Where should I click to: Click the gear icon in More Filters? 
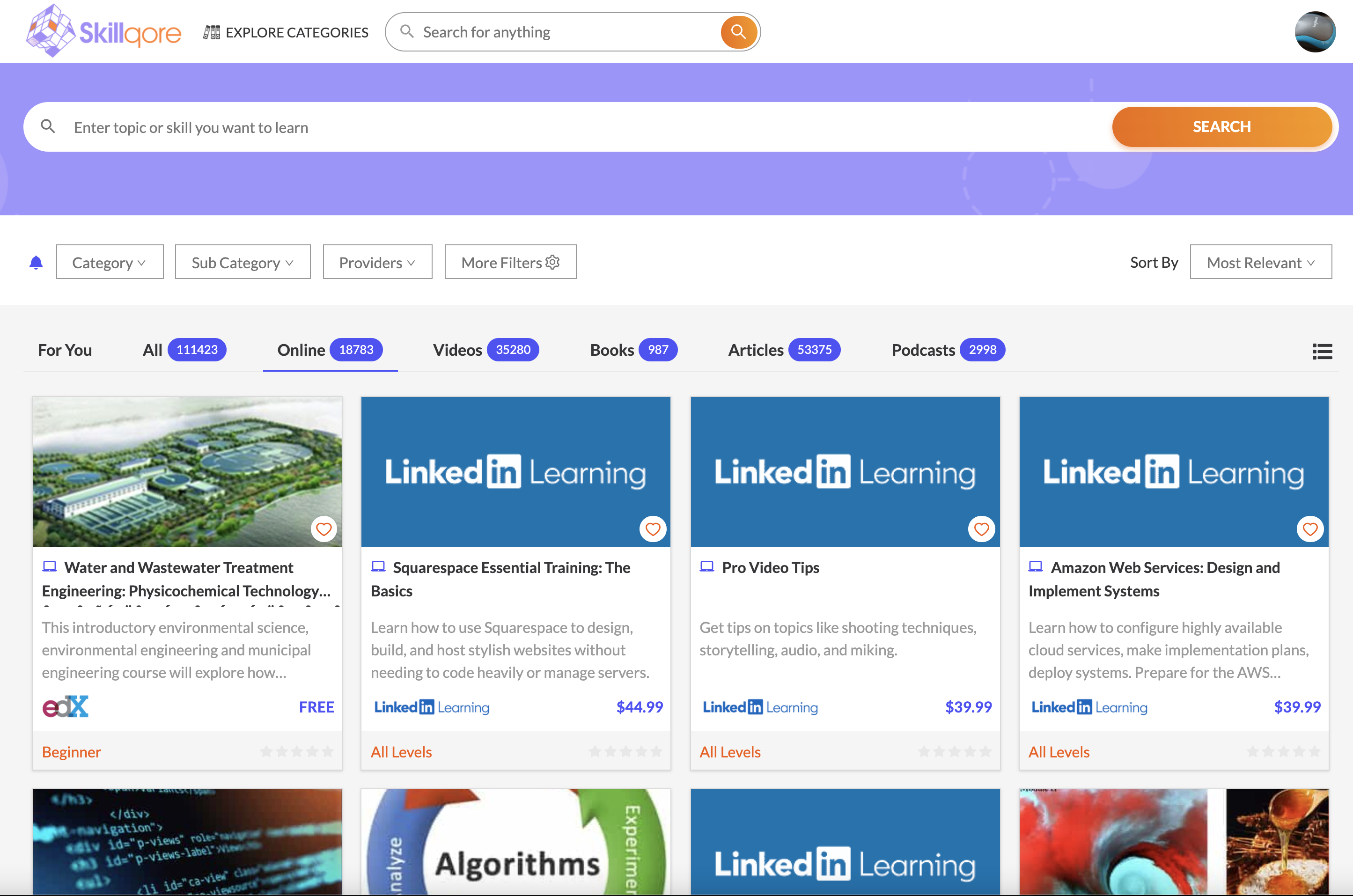[552, 262]
